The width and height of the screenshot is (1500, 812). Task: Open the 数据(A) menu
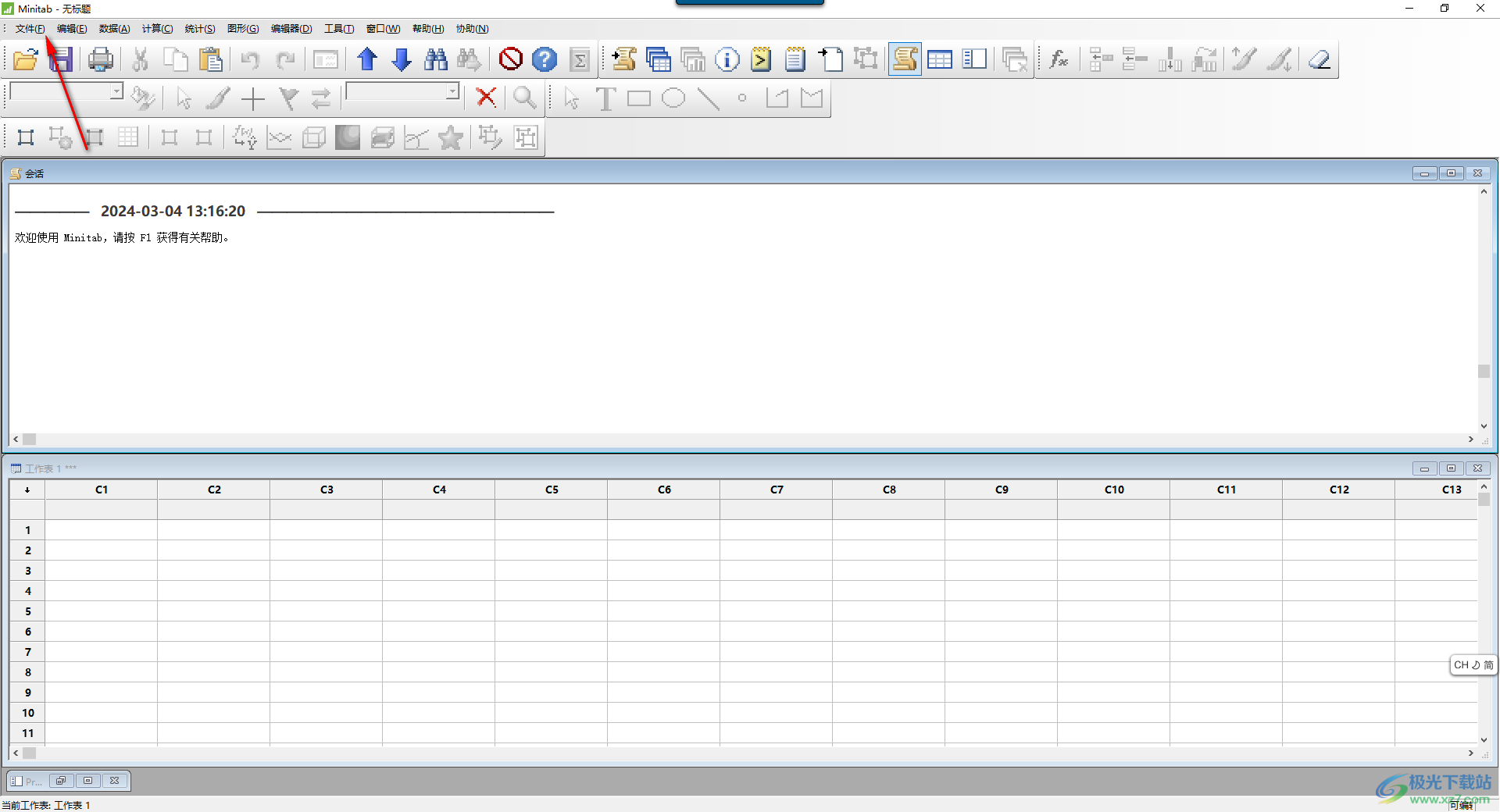pos(114,29)
